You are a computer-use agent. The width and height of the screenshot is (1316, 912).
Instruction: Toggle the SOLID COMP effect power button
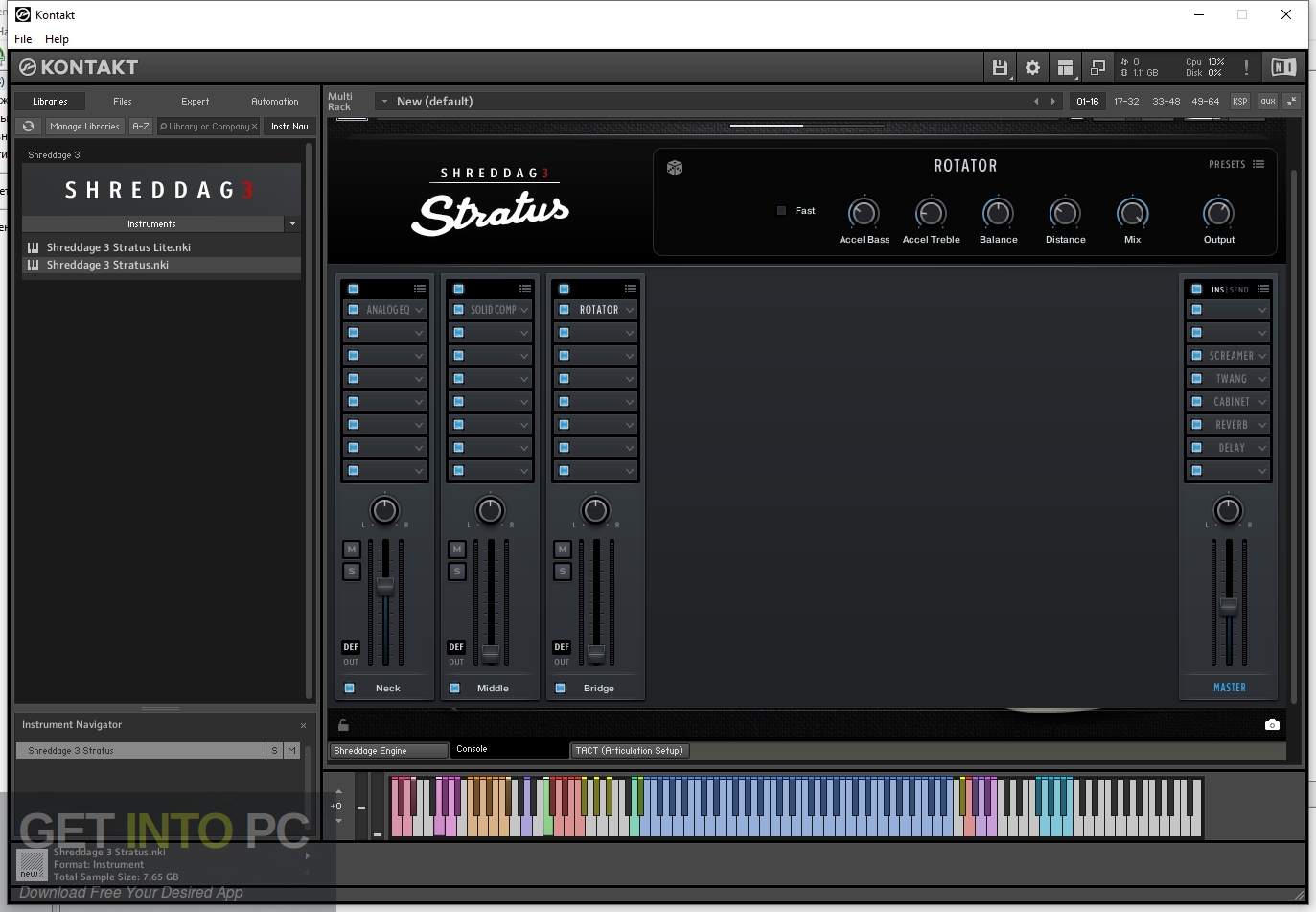pos(458,310)
